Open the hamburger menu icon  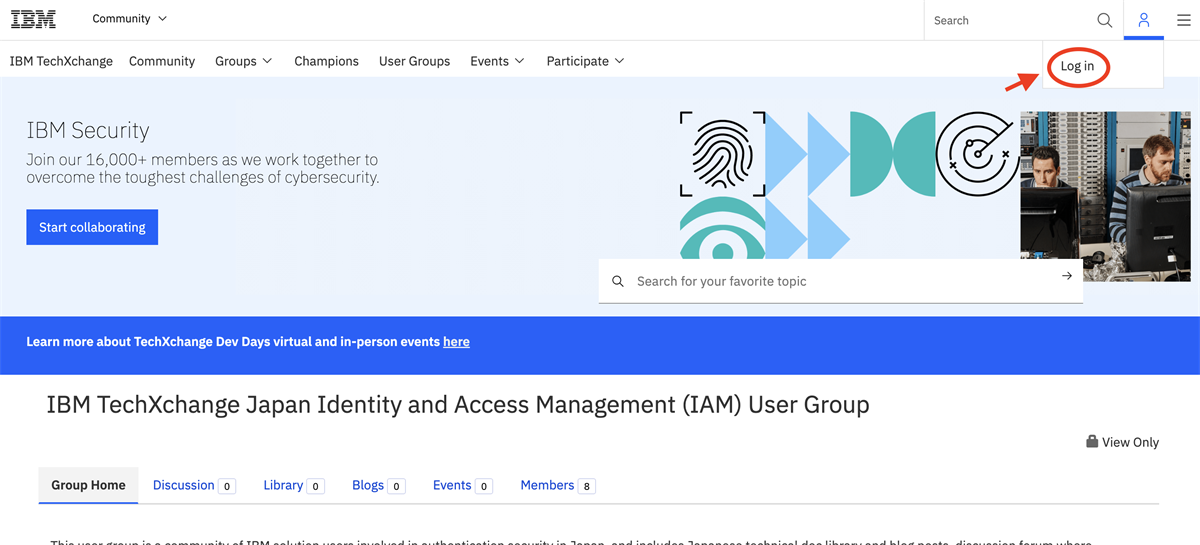tap(1183, 20)
